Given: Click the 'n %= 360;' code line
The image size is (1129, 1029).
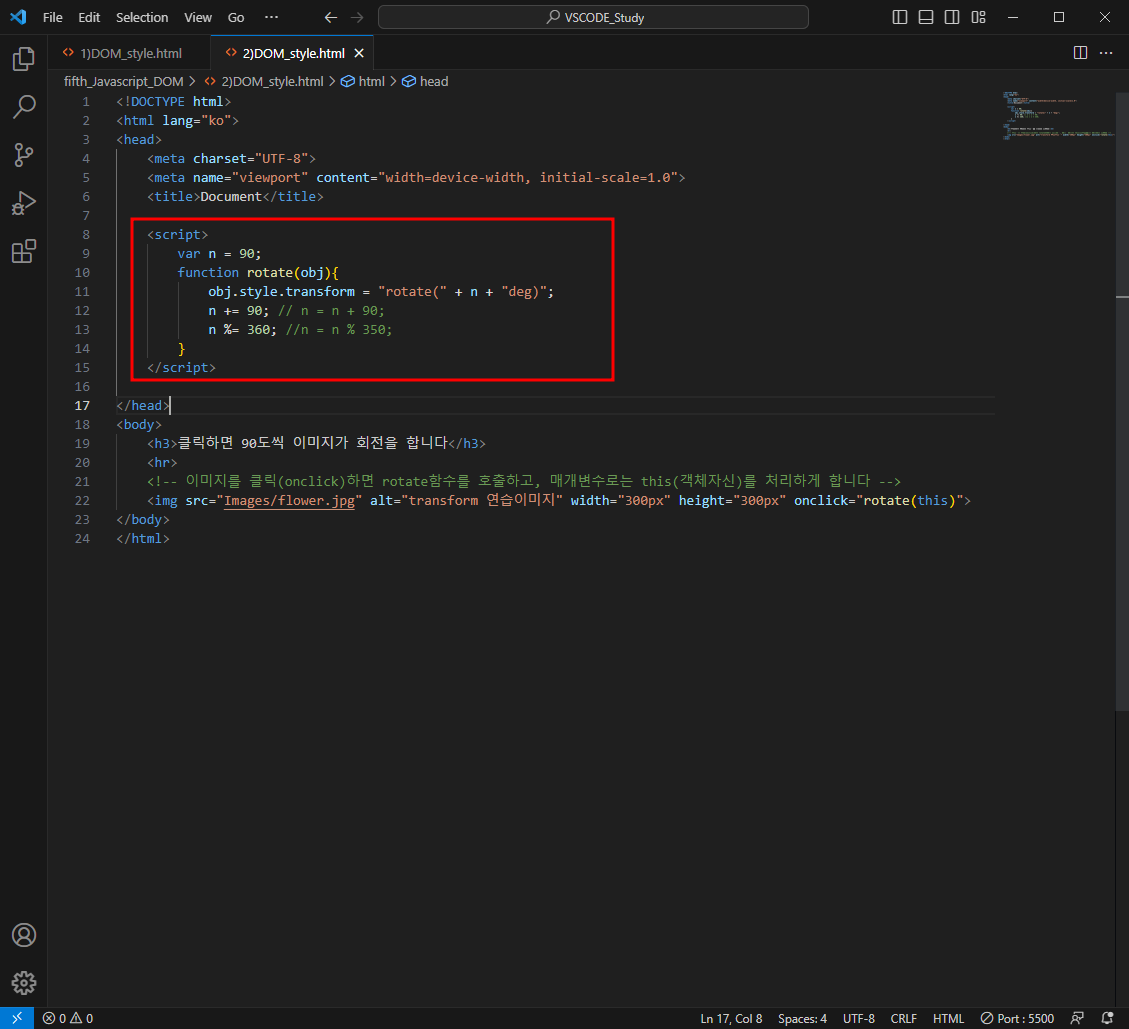Looking at the screenshot, I should 243,330.
